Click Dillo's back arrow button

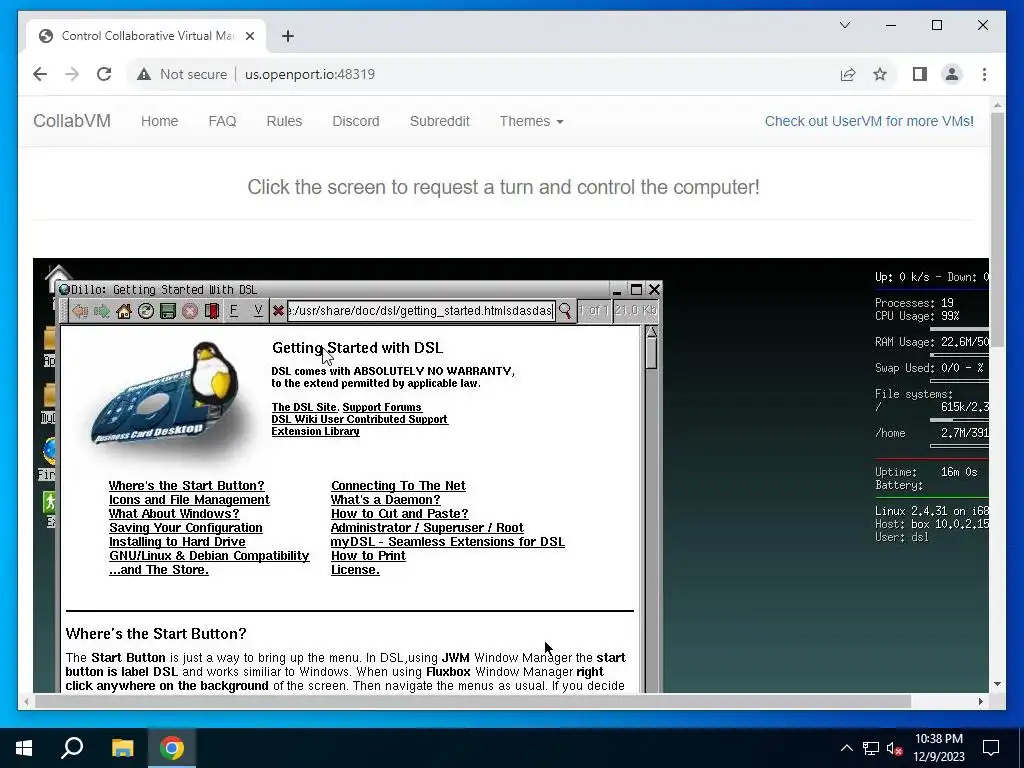80,311
